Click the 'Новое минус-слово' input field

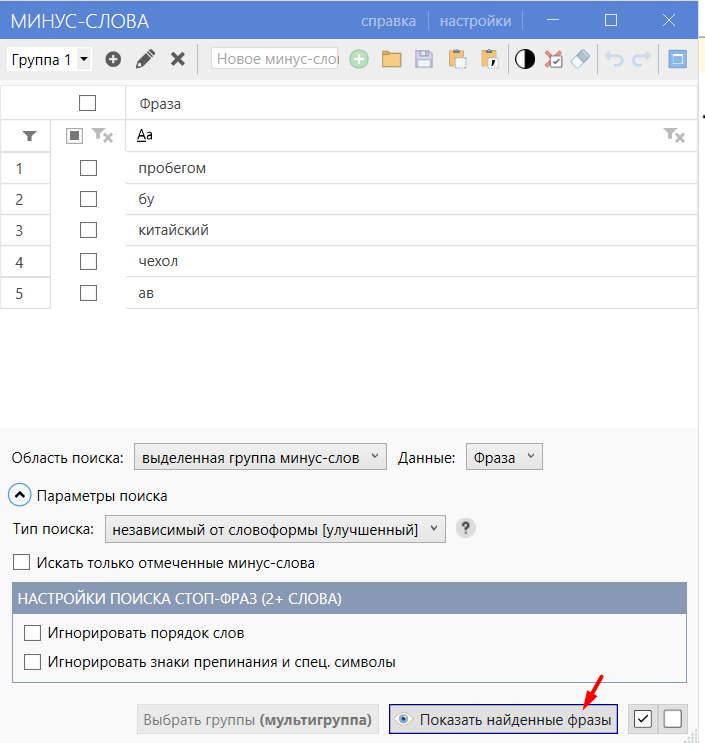(x=274, y=59)
